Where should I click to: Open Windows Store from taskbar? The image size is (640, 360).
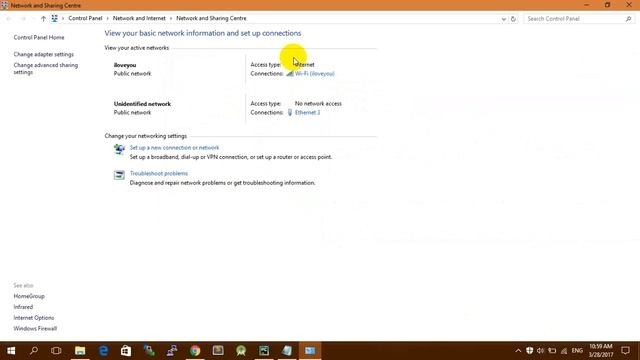pos(126,351)
